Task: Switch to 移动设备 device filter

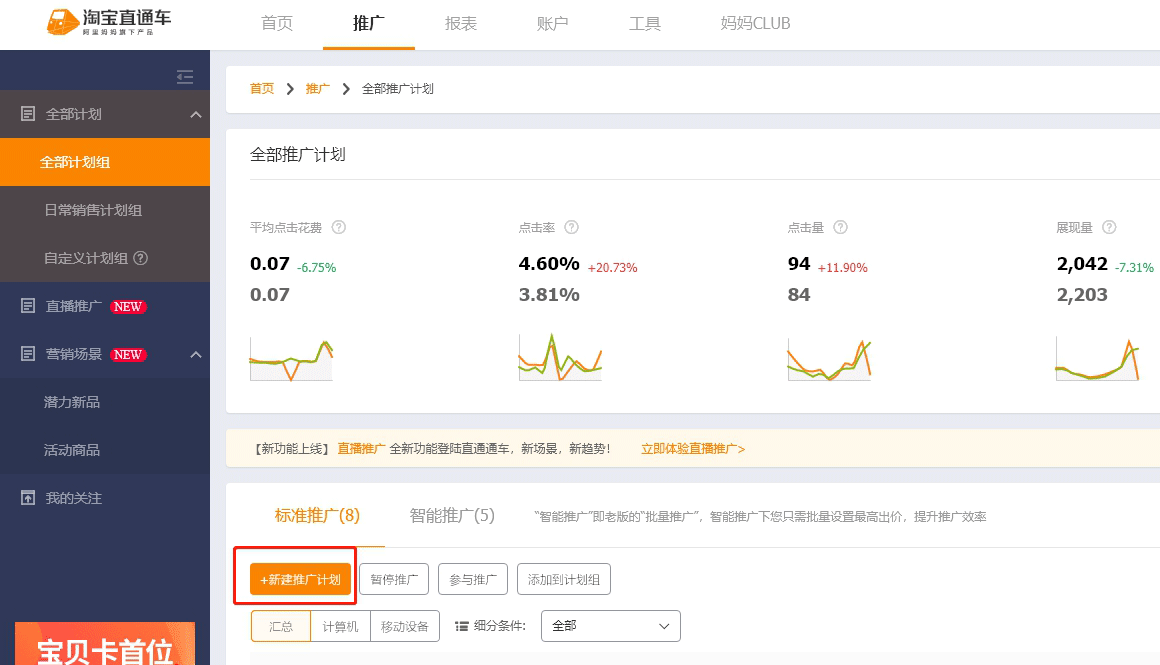Action: pos(405,626)
